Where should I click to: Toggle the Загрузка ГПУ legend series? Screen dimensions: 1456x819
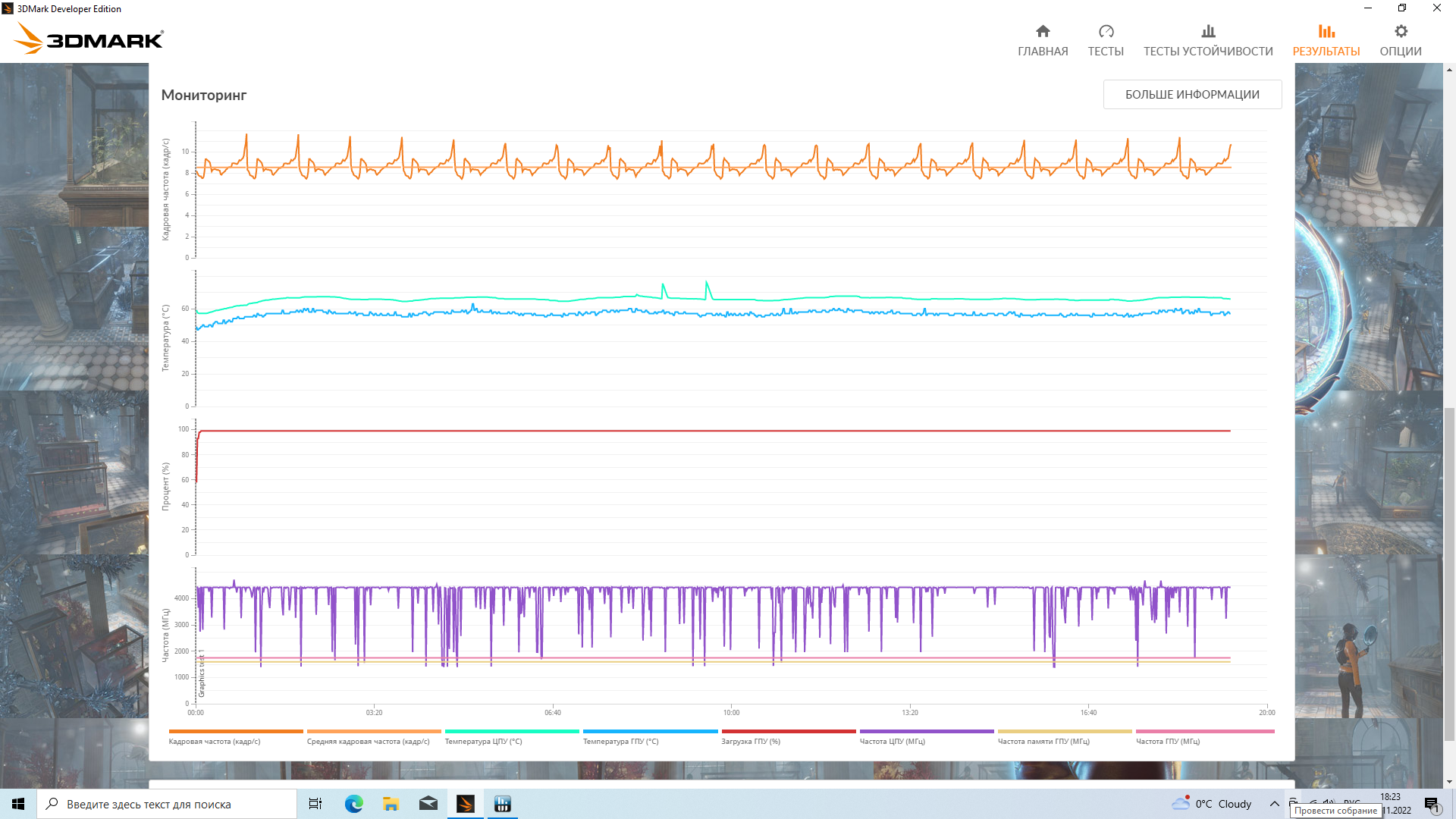point(750,741)
